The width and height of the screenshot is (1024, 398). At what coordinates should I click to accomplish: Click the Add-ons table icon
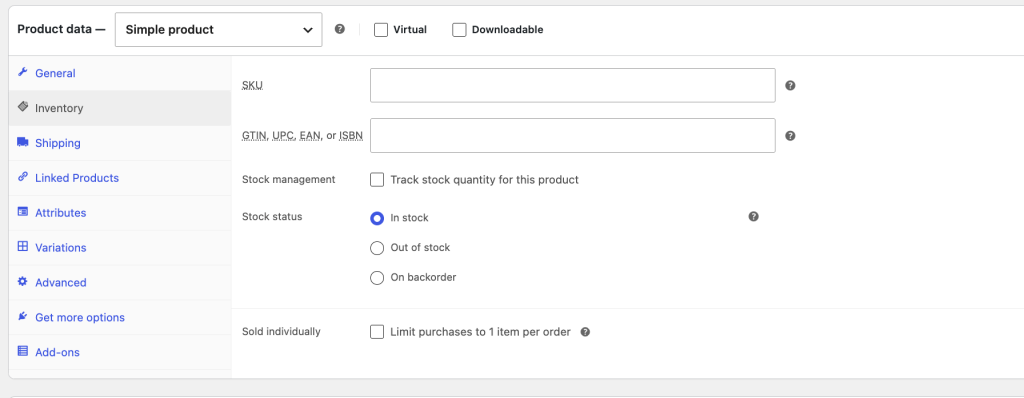[x=23, y=351]
